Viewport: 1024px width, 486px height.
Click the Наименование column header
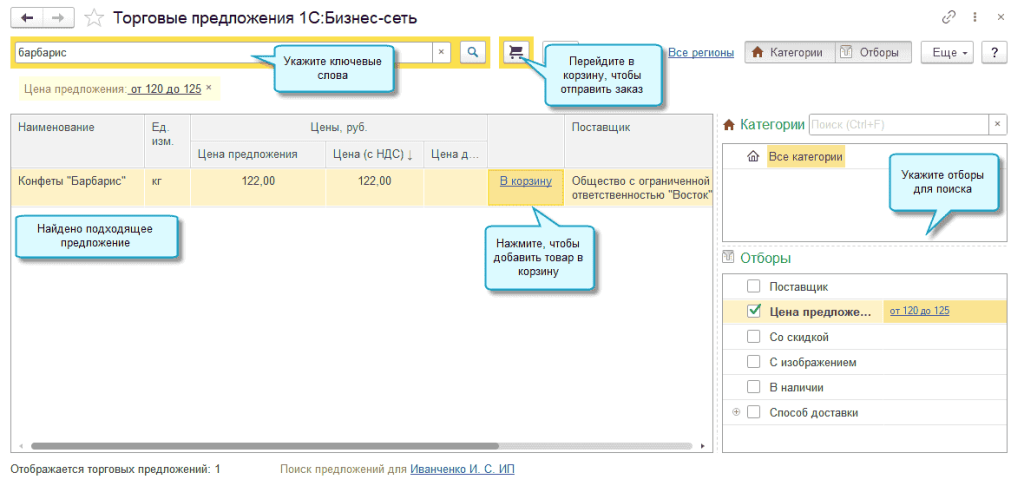pos(78,140)
